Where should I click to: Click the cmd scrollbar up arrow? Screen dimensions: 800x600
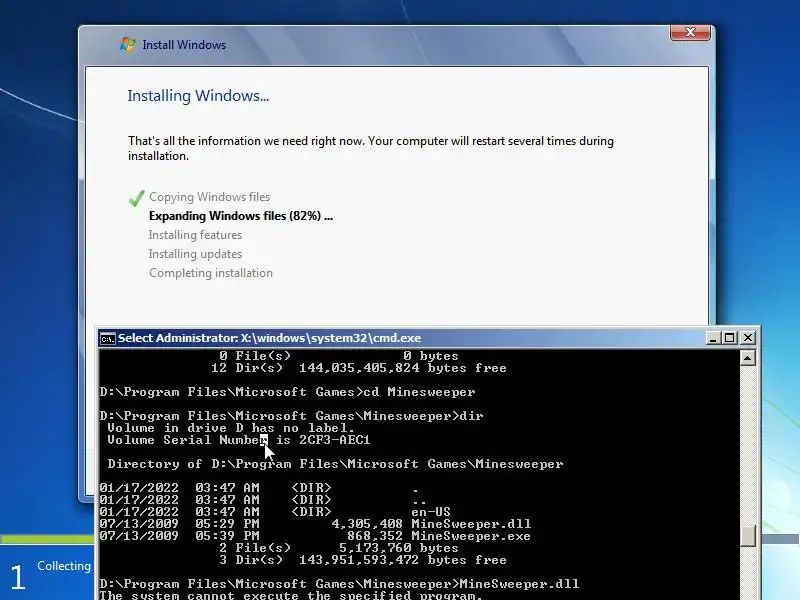(x=747, y=358)
